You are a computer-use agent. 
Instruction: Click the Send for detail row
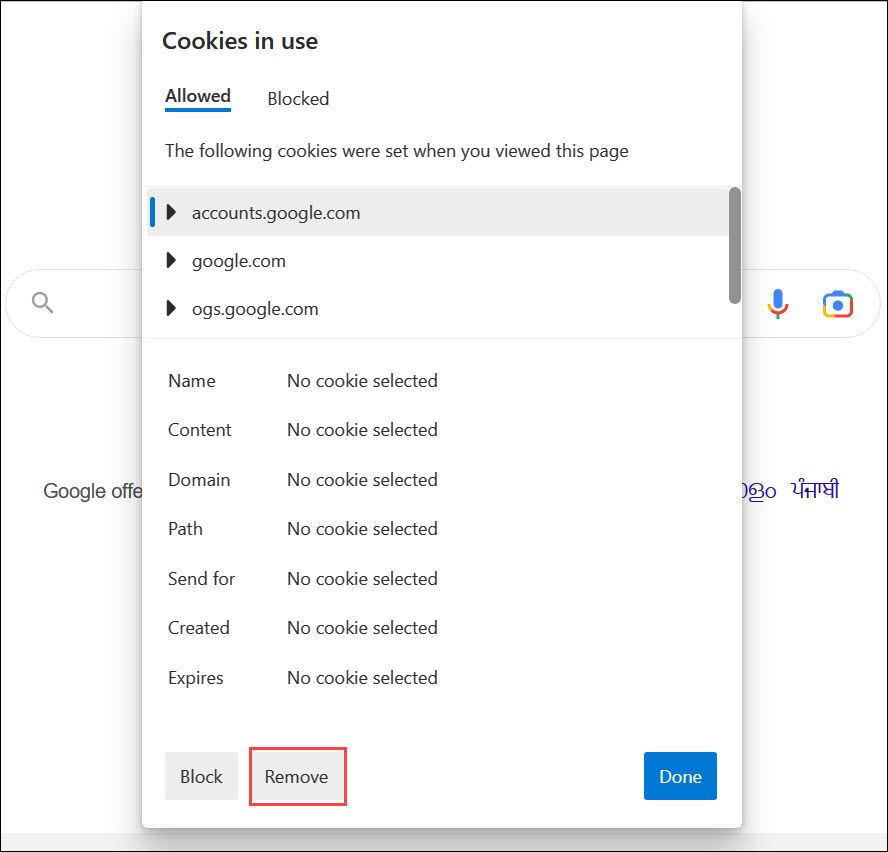(x=201, y=579)
